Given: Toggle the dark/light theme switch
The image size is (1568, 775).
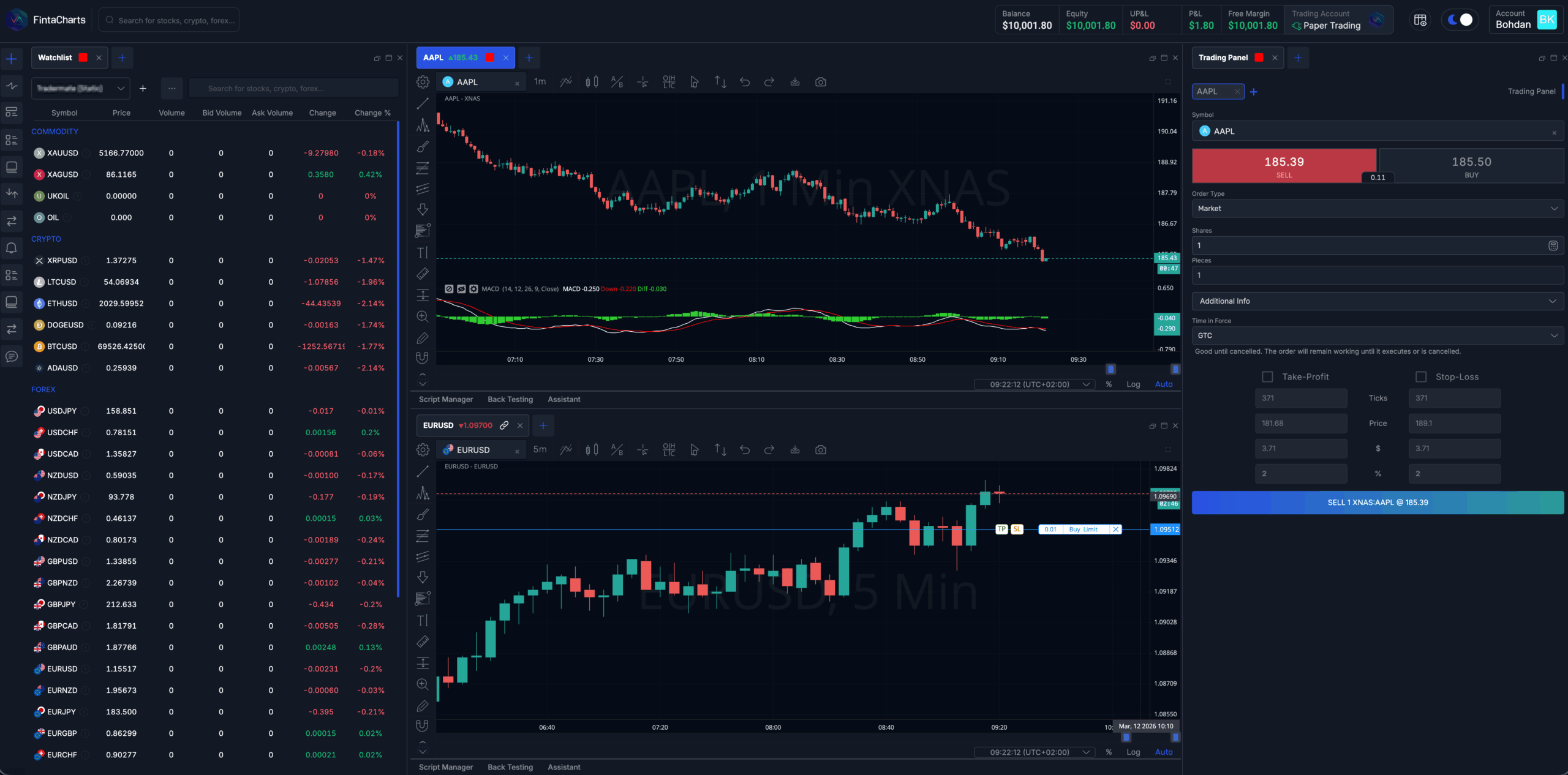Looking at the screenshot, I should point(1460,20).
